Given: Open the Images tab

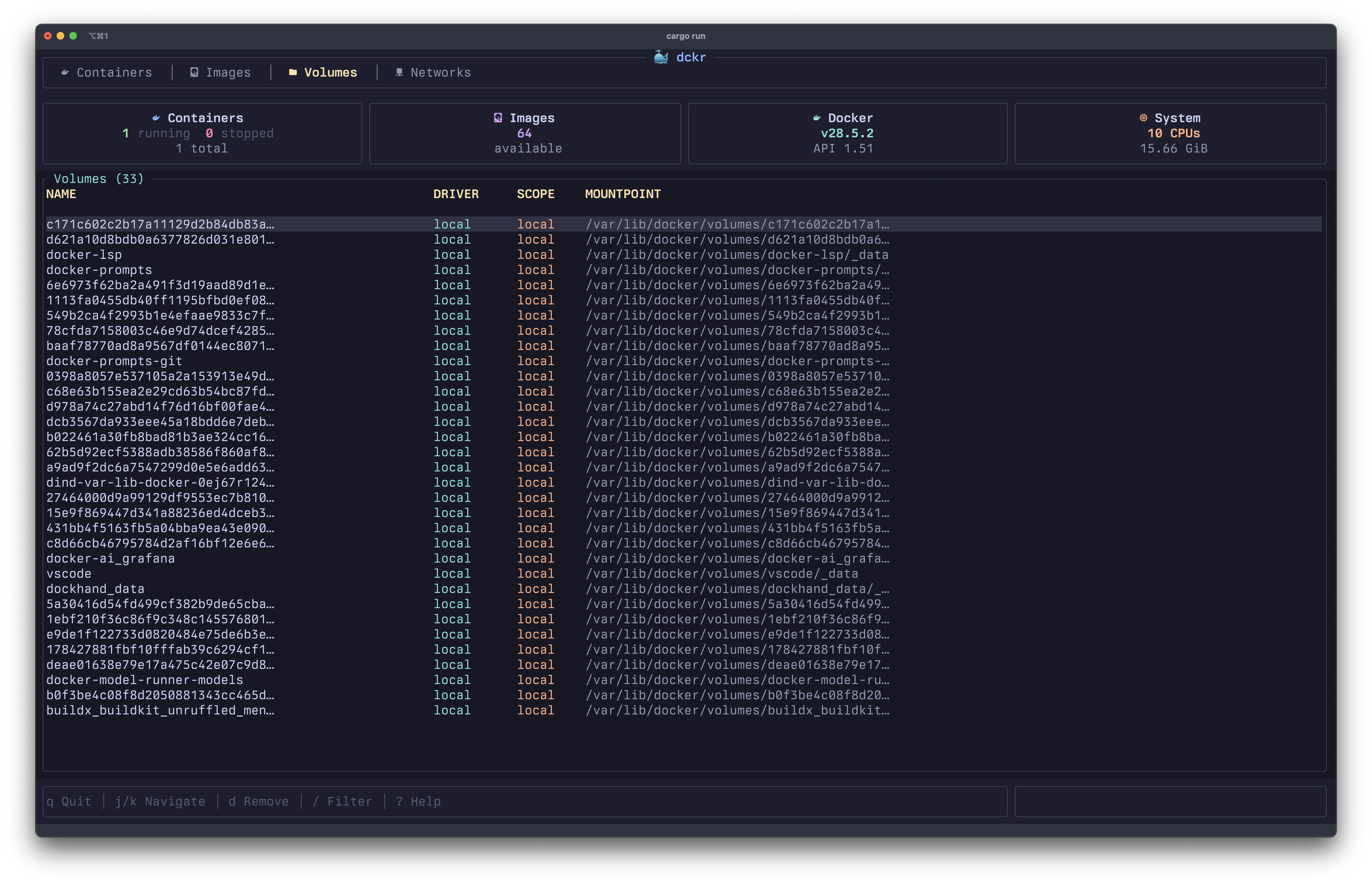Looking at the screenshot, I should (x=228, y=73).
